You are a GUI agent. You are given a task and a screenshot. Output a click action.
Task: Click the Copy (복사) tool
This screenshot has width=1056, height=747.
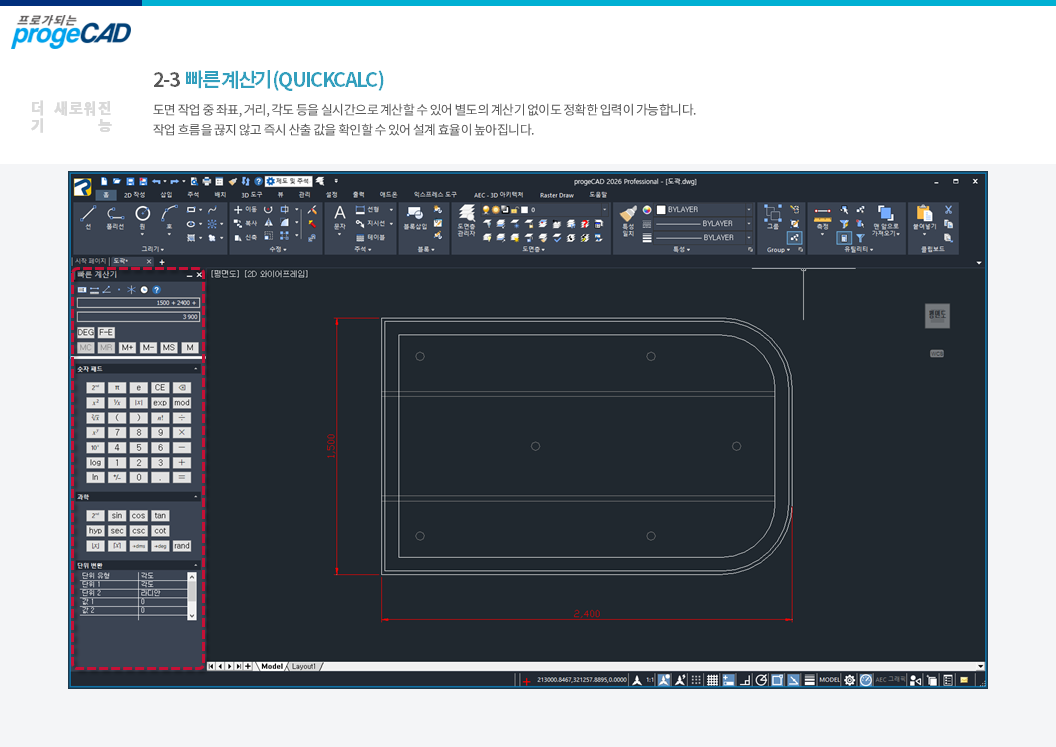click(x=245, y=223)
